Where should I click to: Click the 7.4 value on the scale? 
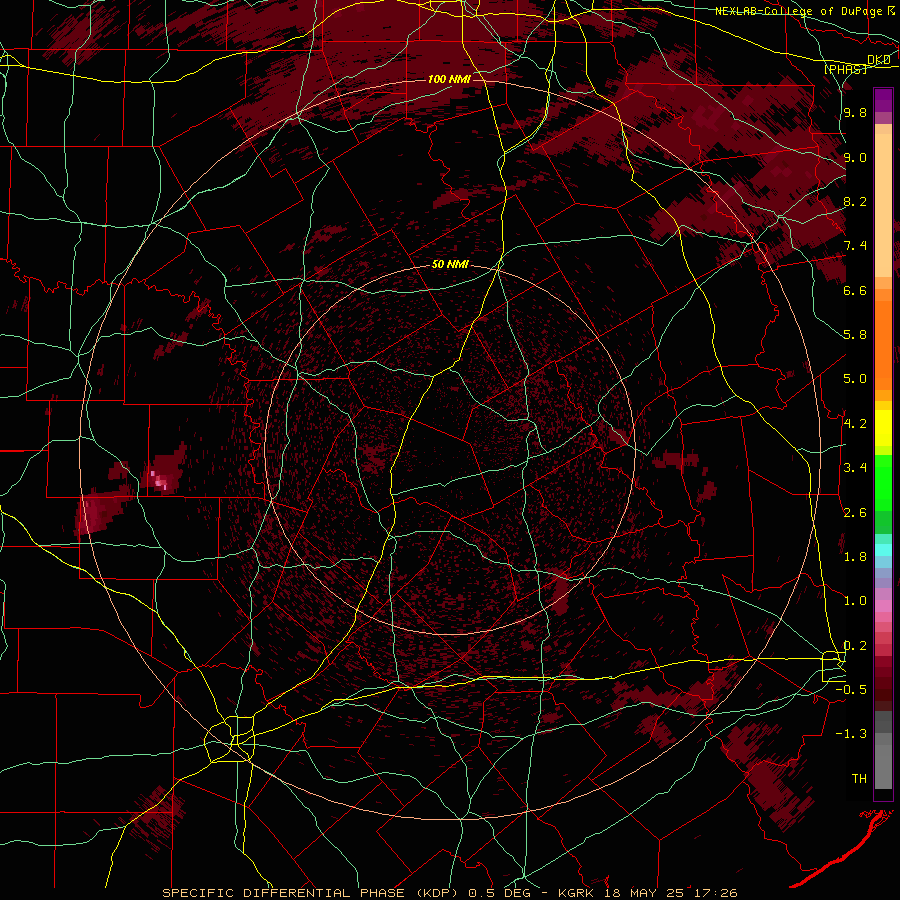click(x=855, y=246)
